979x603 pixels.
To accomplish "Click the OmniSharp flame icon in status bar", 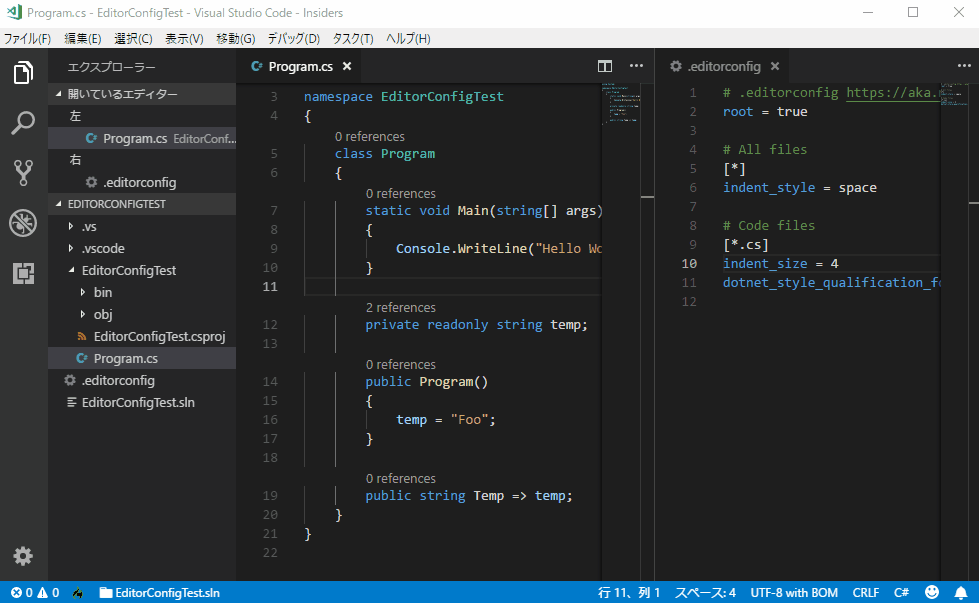I will pos(78,592).
